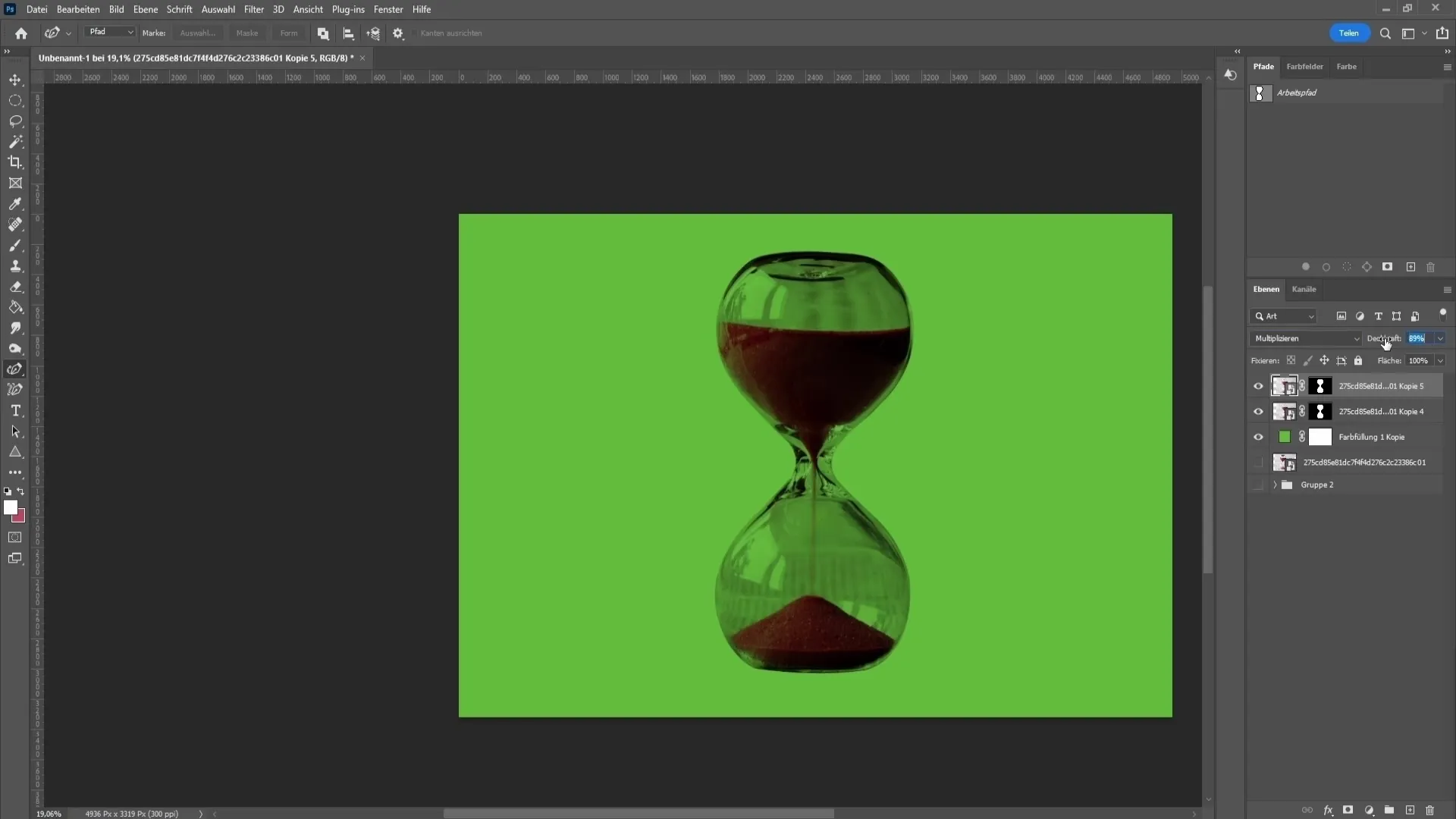This screenshot has width=1456, height=819.
Task: Select the Clone Stamp tool
Action: (15, 266)
